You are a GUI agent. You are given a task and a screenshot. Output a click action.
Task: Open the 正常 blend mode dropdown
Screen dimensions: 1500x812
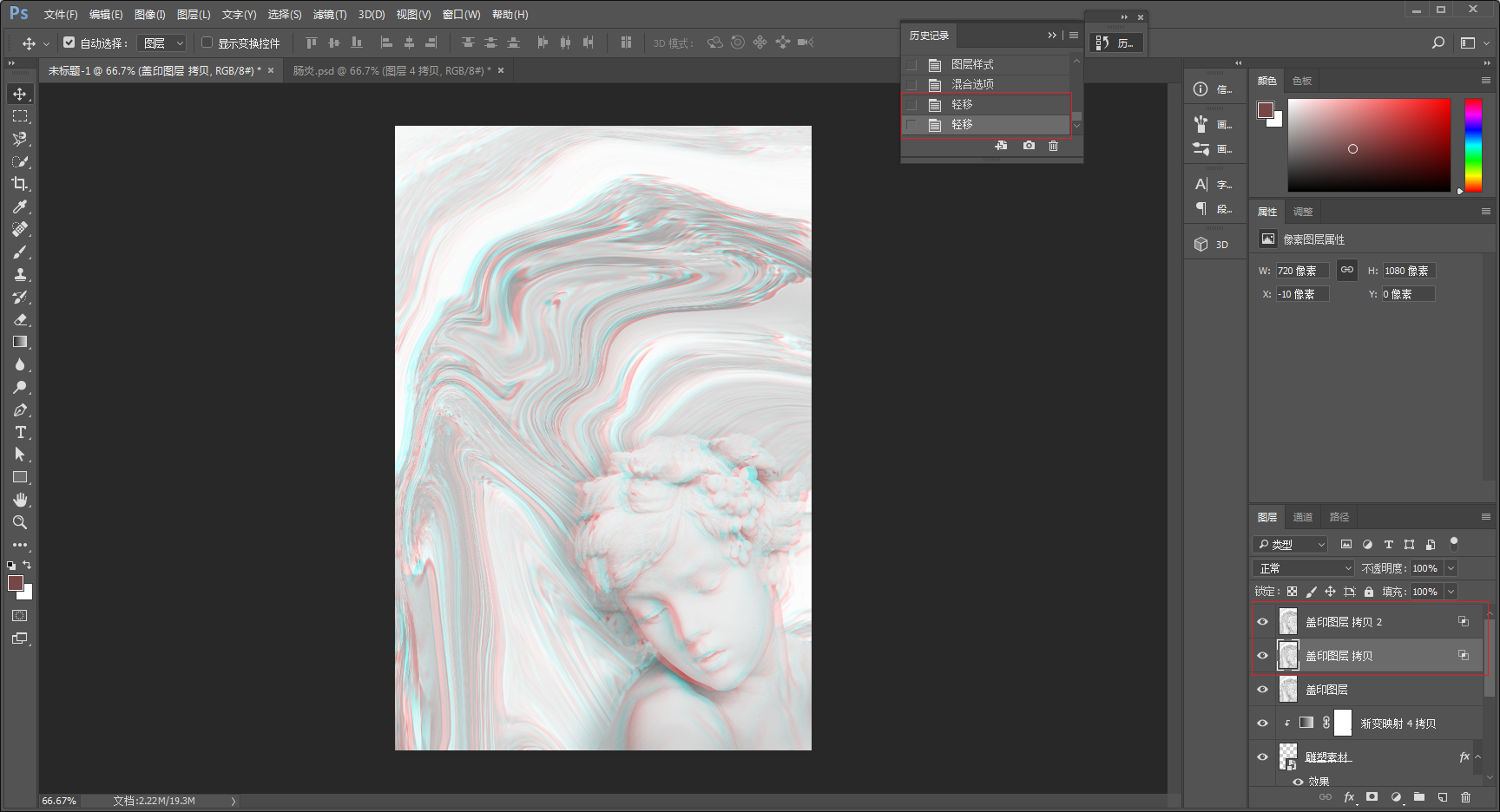point(1304,568)
